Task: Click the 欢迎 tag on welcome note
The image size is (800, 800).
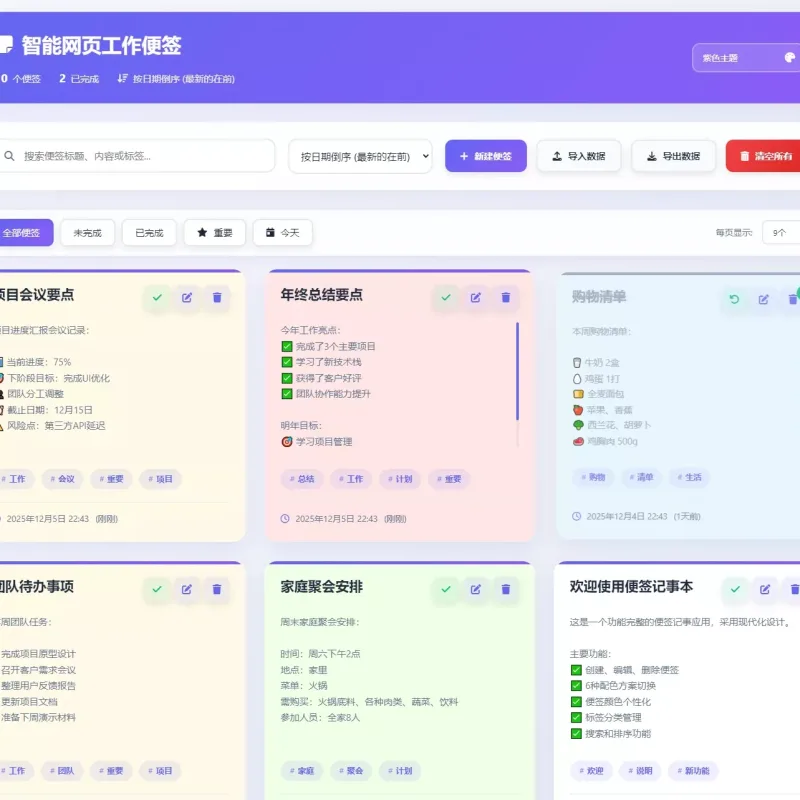Action: pyautogui.click(x=591, y=771)
